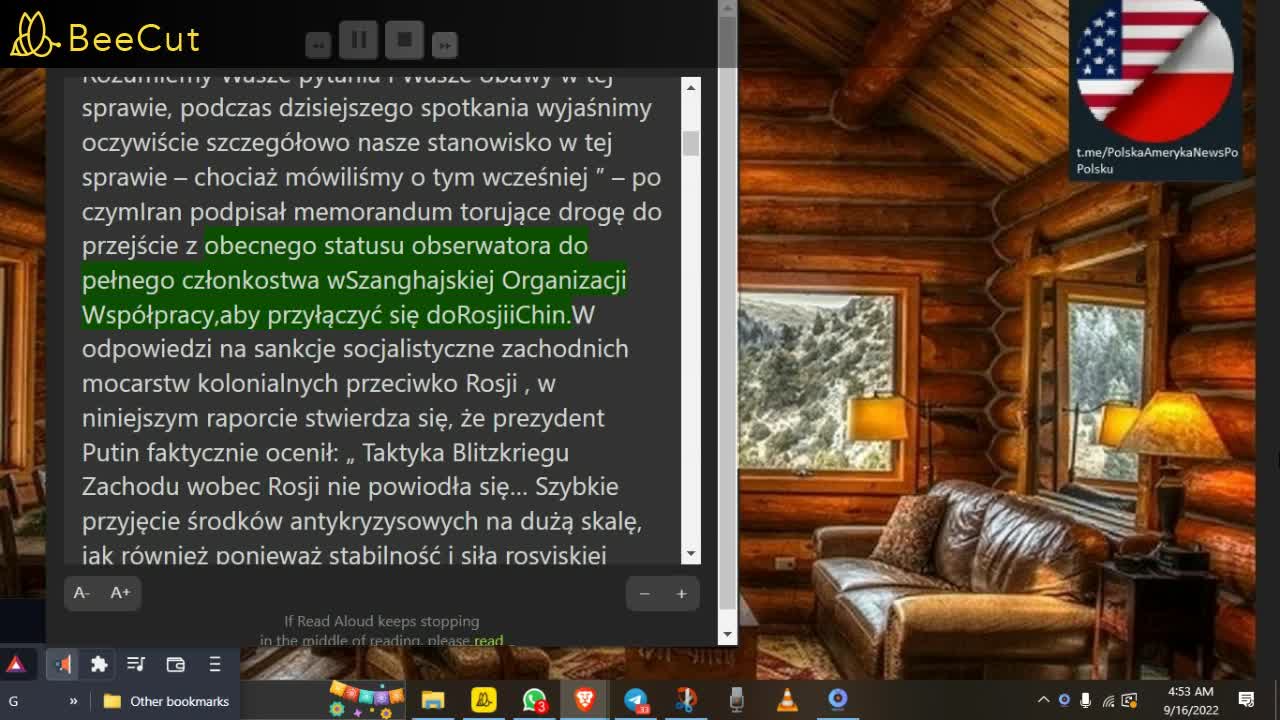This screenshot has width=1280, height=720.
Task: Rewind to previous paragraph in Read Aloud
Action: coord(318,45)
